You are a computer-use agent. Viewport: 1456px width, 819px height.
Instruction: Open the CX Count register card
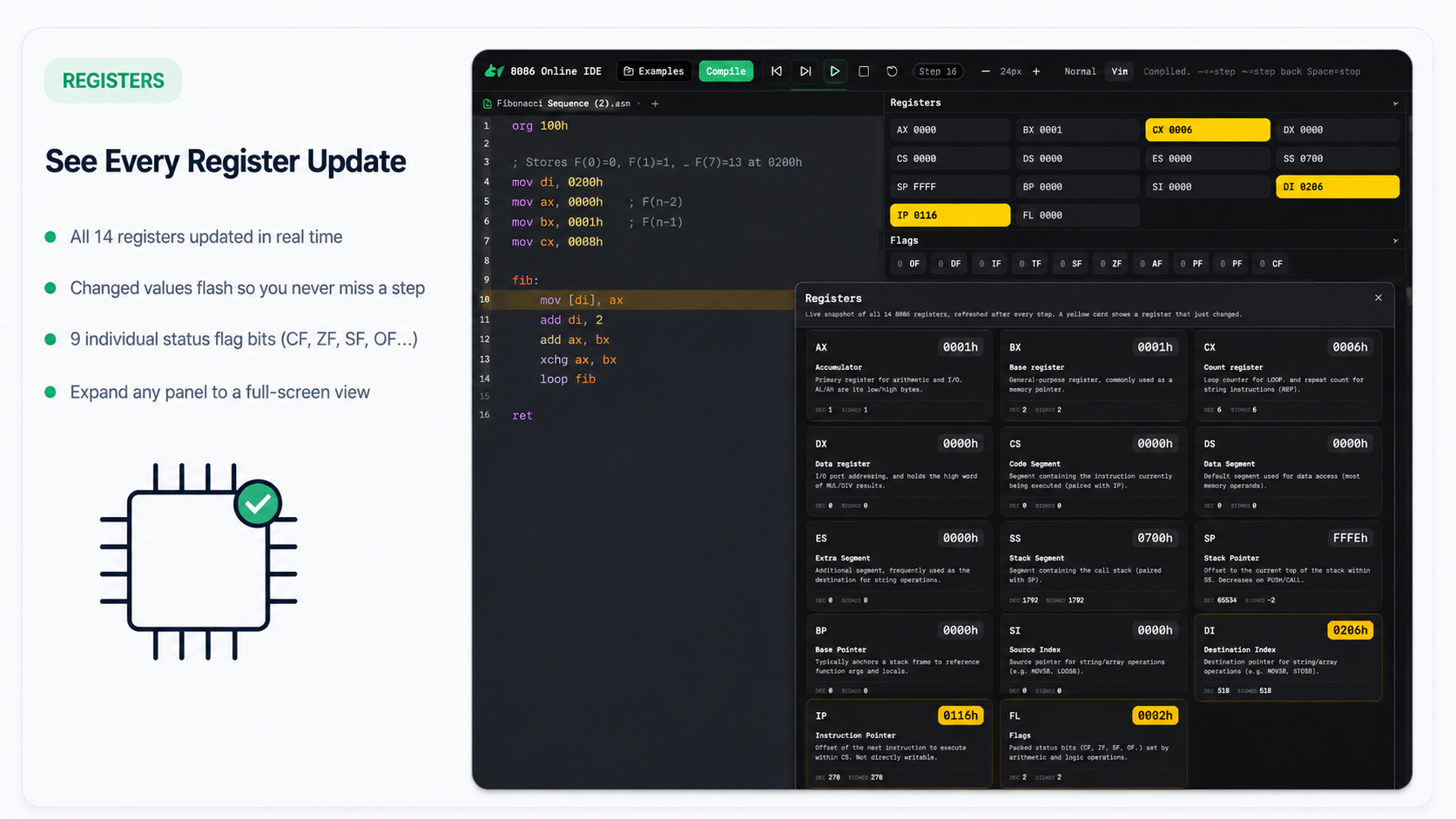point(1288,376)
